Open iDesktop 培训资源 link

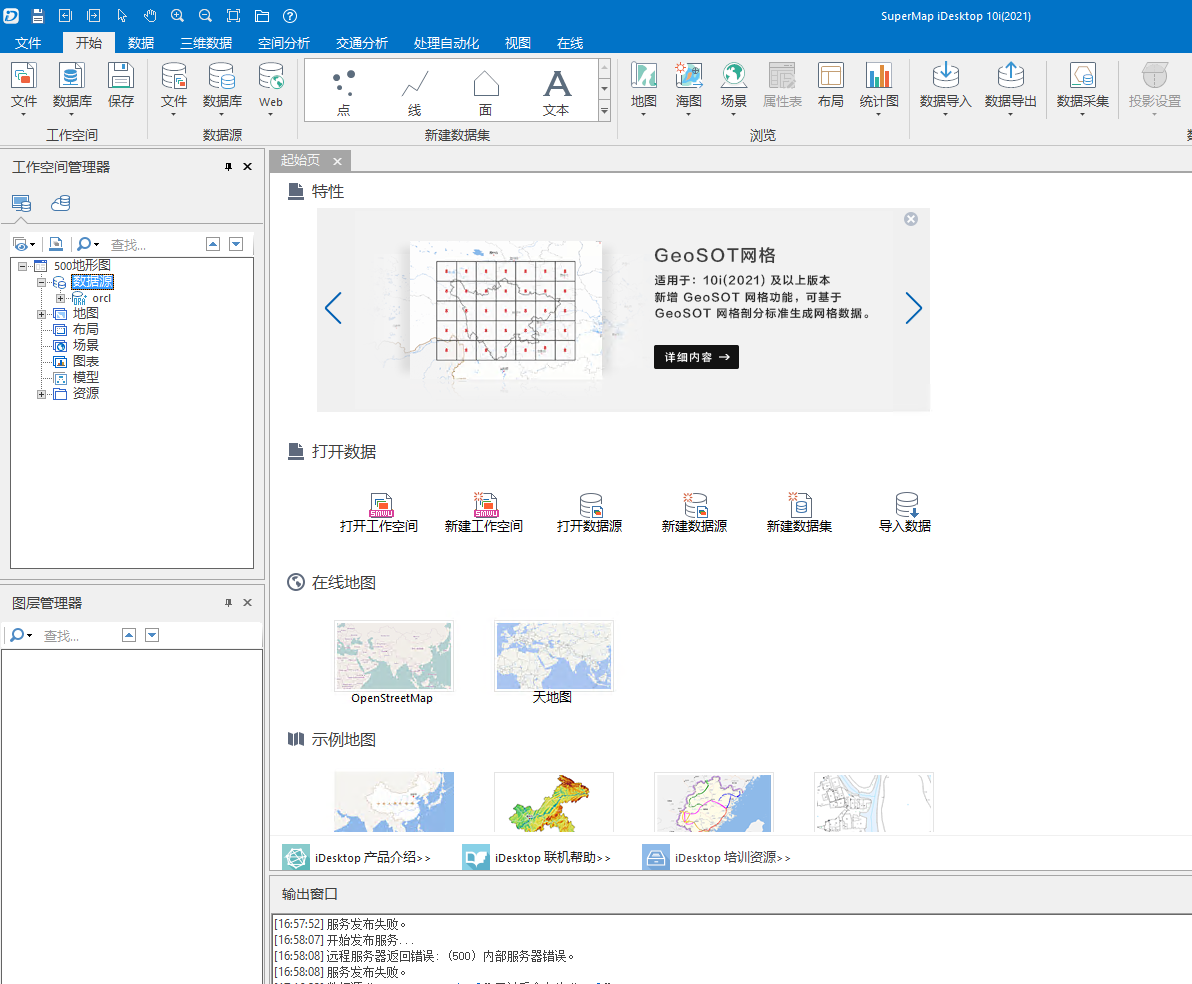click(717, 857)
